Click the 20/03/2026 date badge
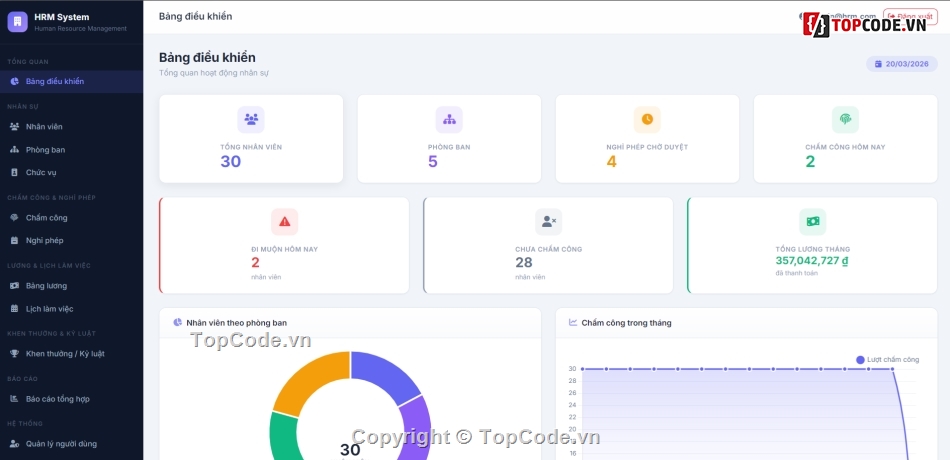Screen dimensions: 950x460 point(902,64)
